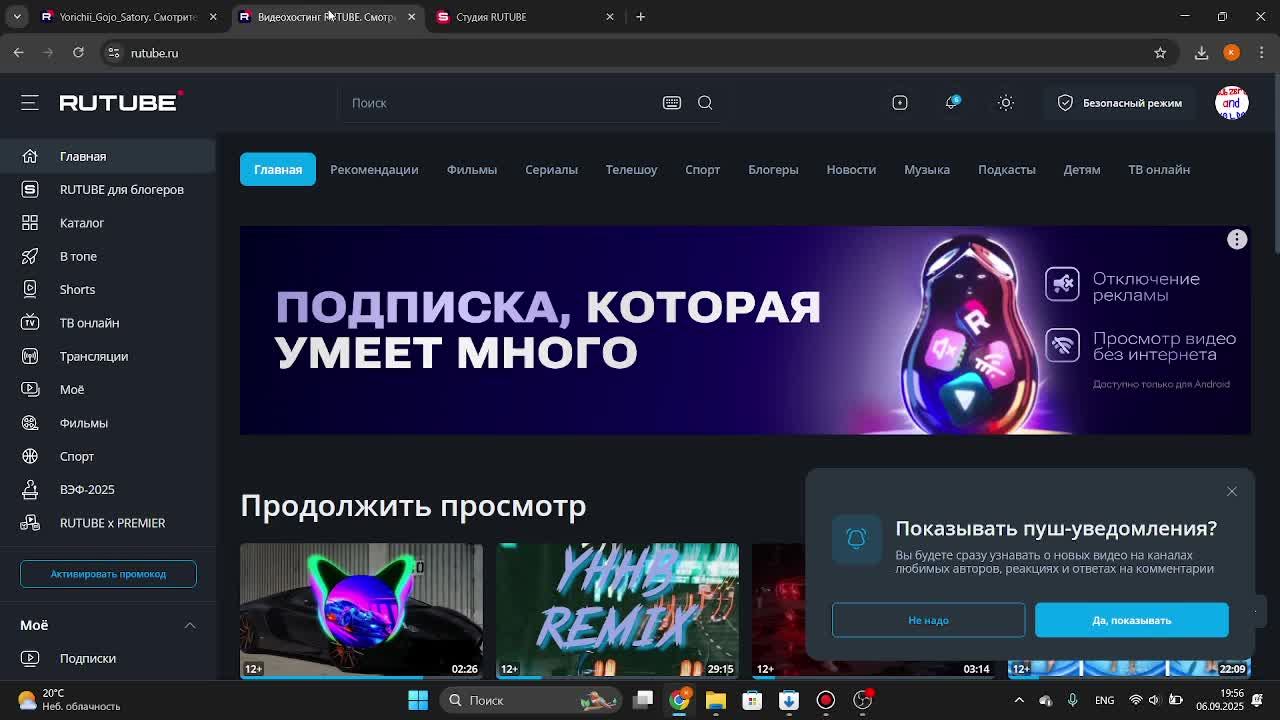
Task: Open the car video thumbnail 02:26
Action: coord(361,611)
